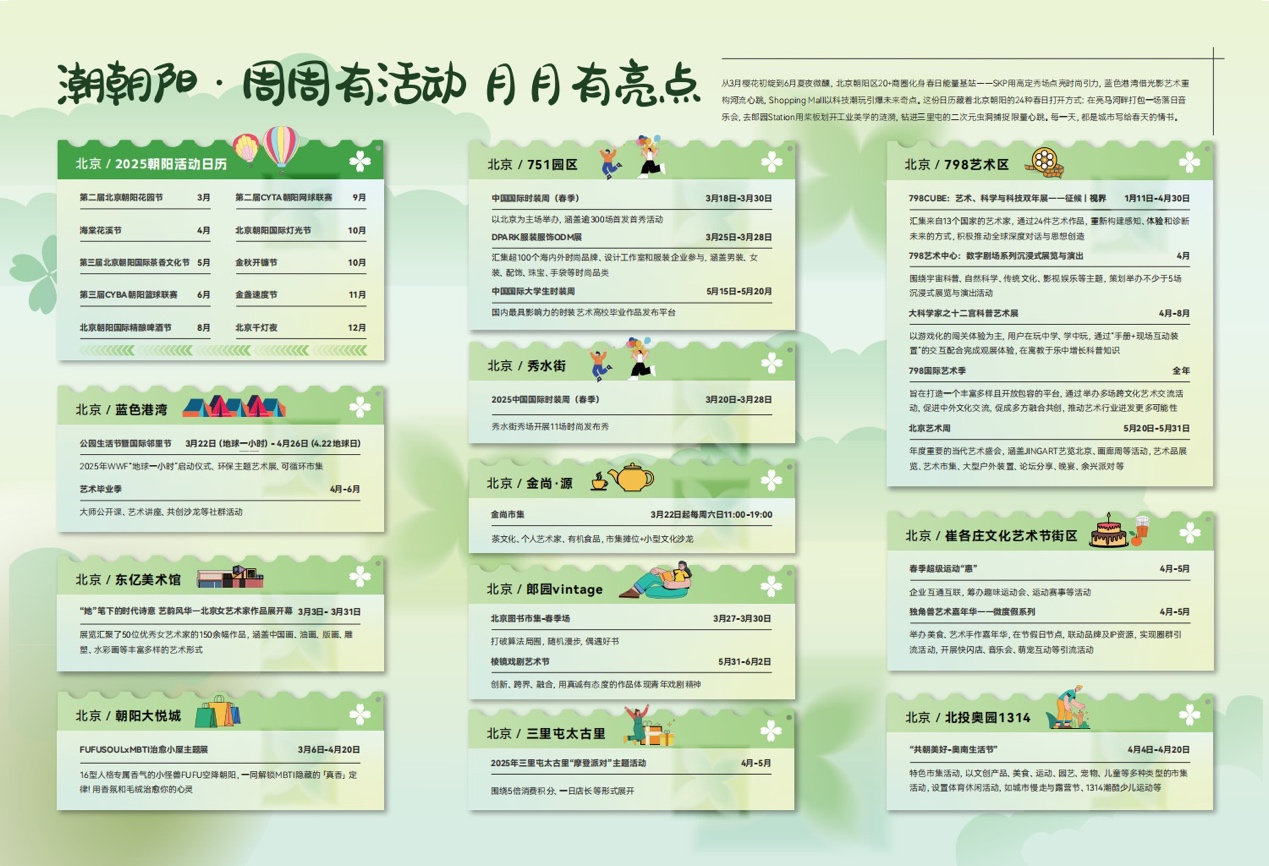Viewport: 1269px width, 866px height.
Task: Select the colorful tents icon beside 蓝色港湾
Action: click(234, 407)
